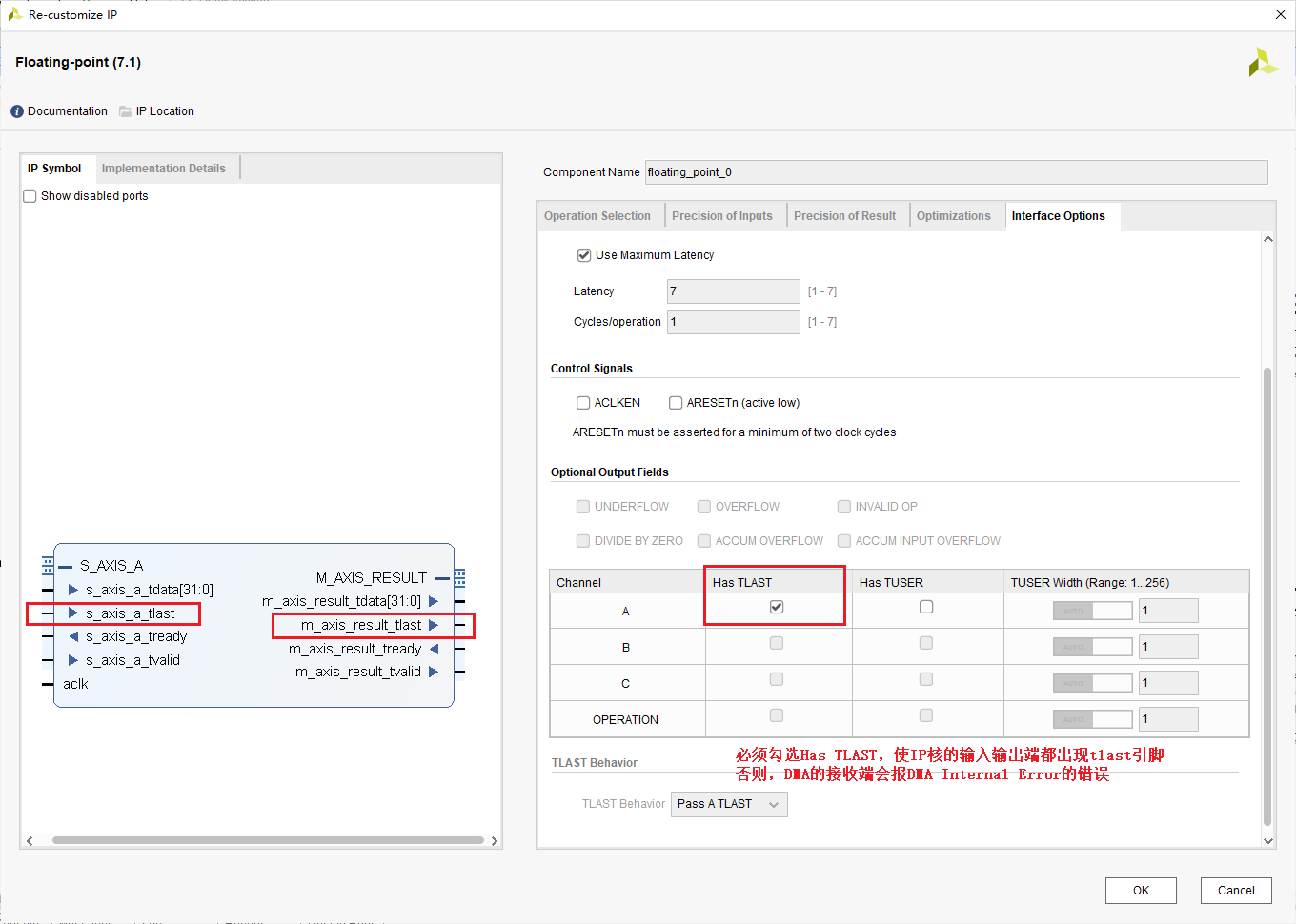
Task: Click the Cancel button
Action: point(1236,891)
